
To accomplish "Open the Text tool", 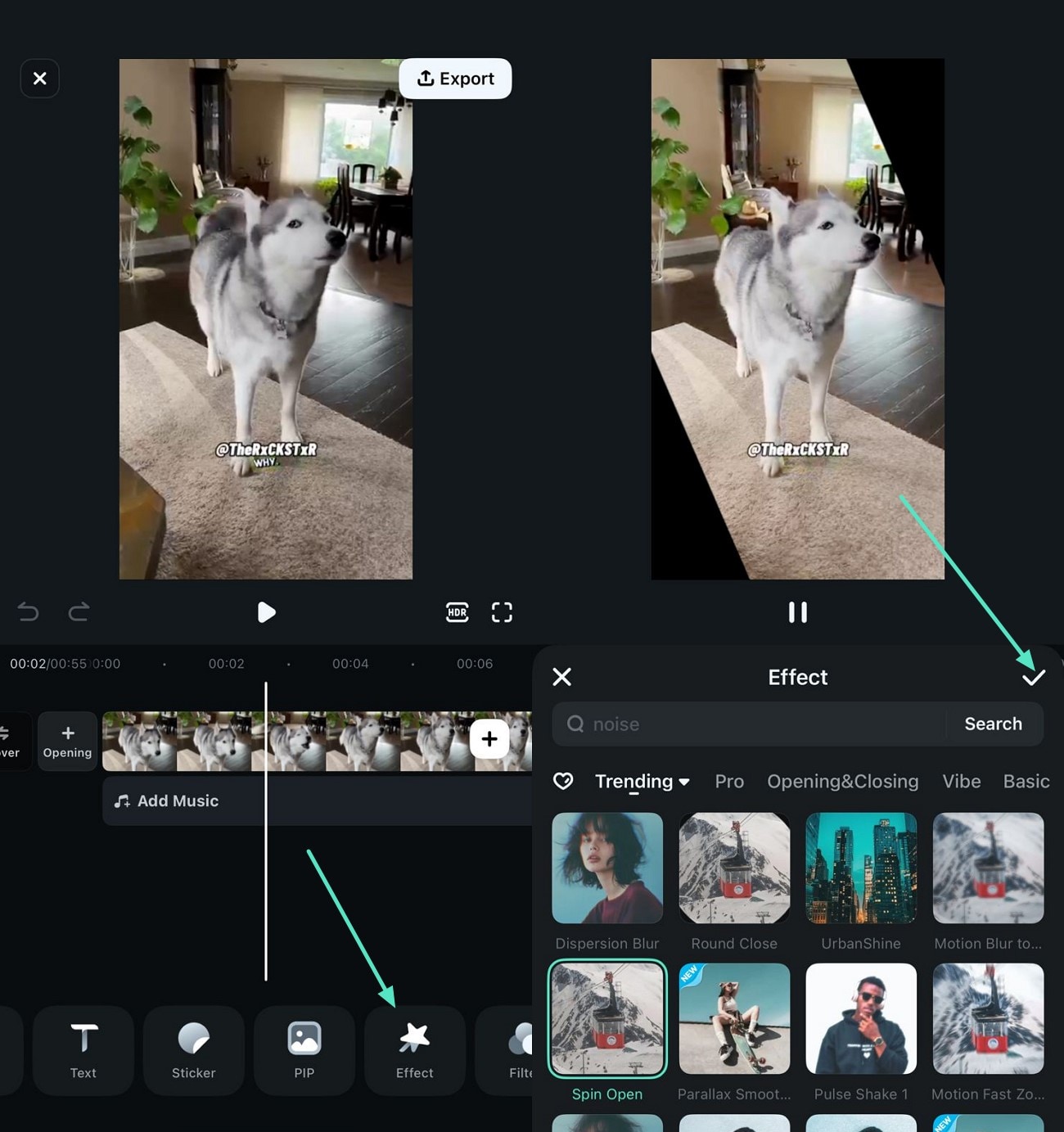I will [x=83, y=1050].
